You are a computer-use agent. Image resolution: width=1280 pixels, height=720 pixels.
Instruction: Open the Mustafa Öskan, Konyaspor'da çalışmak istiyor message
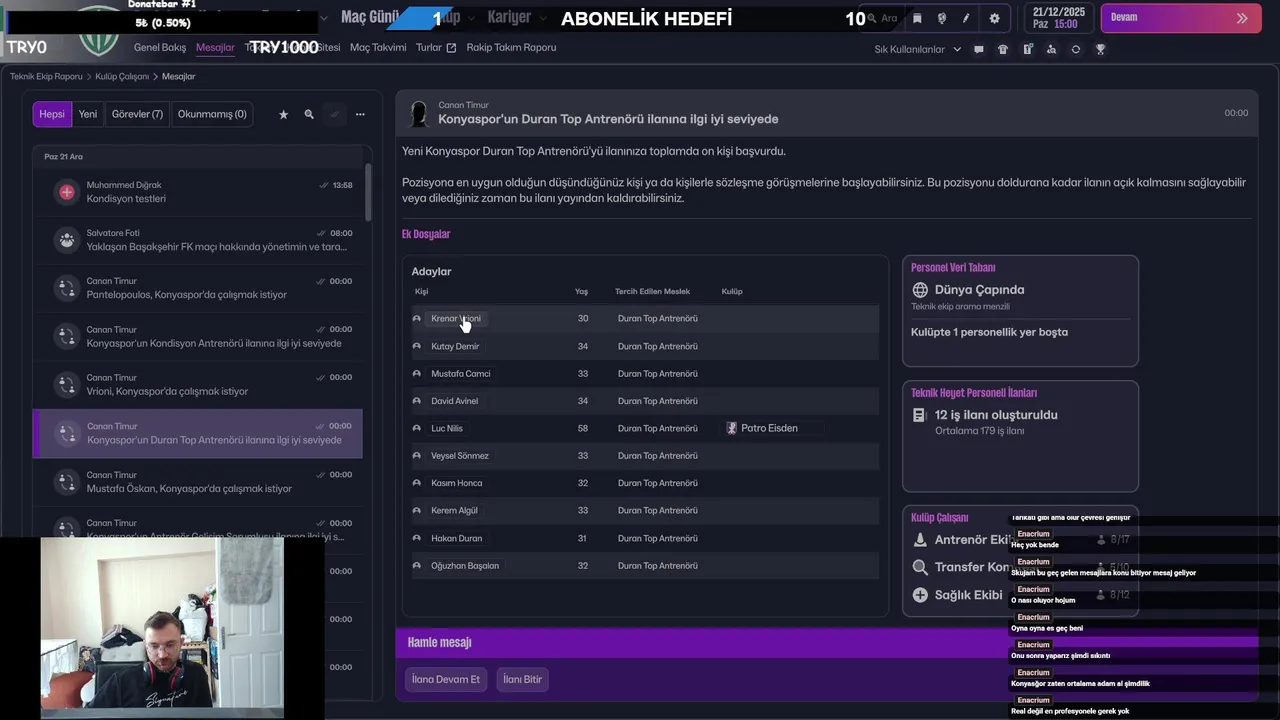point(197,482)
